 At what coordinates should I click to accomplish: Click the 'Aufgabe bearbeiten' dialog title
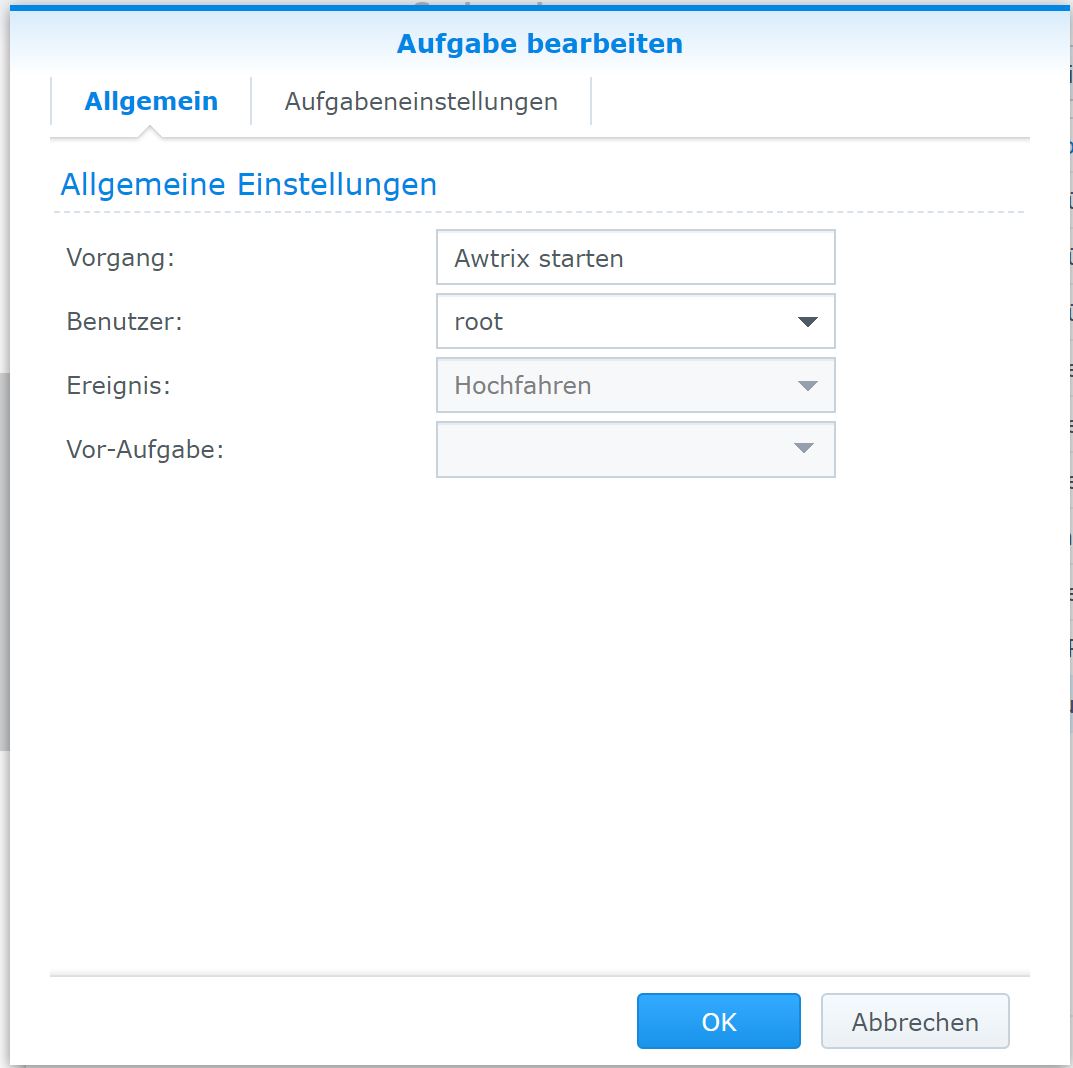pyautogui.click(x=539, y=44)
